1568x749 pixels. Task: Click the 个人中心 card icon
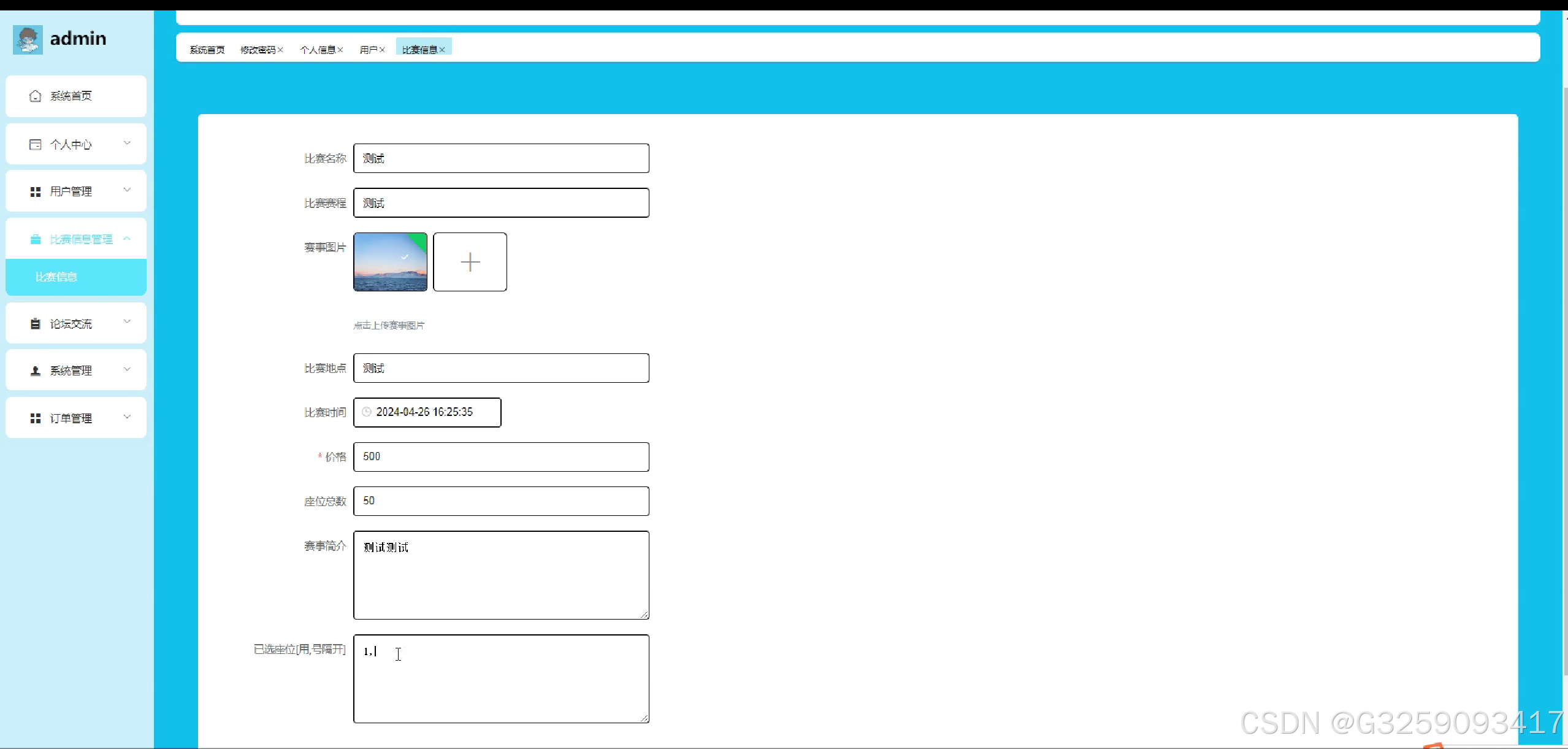(x=36, y=144)
